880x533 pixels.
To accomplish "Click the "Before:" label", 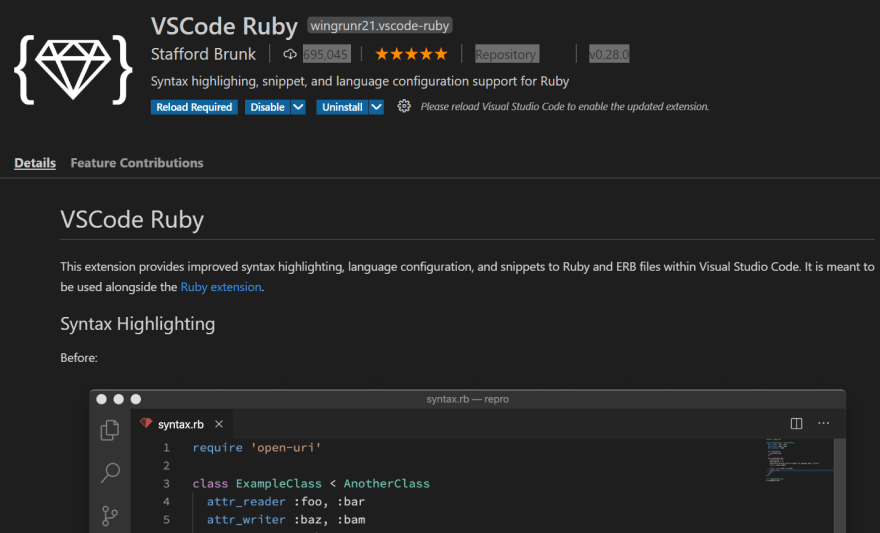I will [79, 358].
